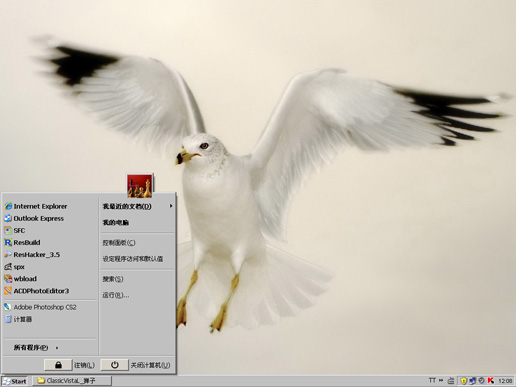Click the tray icon right of the TT arrows
516x387 pixels.
coord(451,381)
